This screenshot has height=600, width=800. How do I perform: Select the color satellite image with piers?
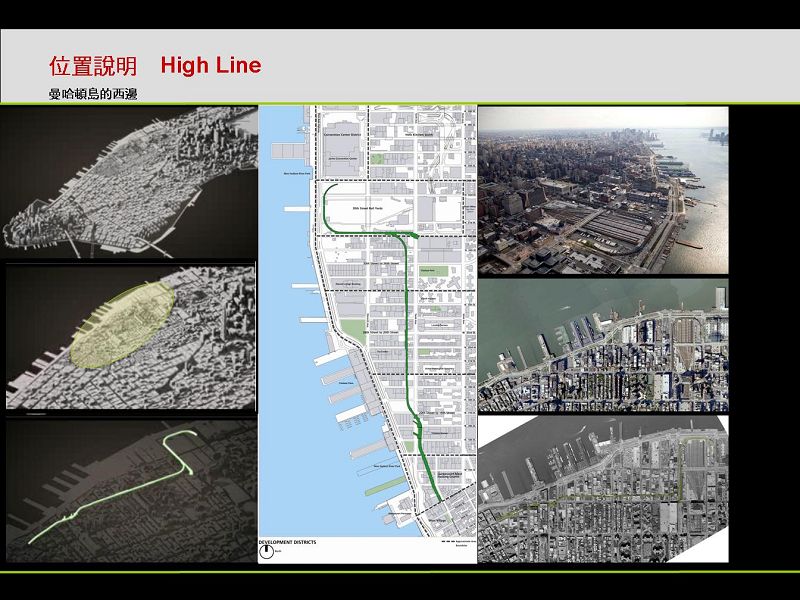point(603,346)
